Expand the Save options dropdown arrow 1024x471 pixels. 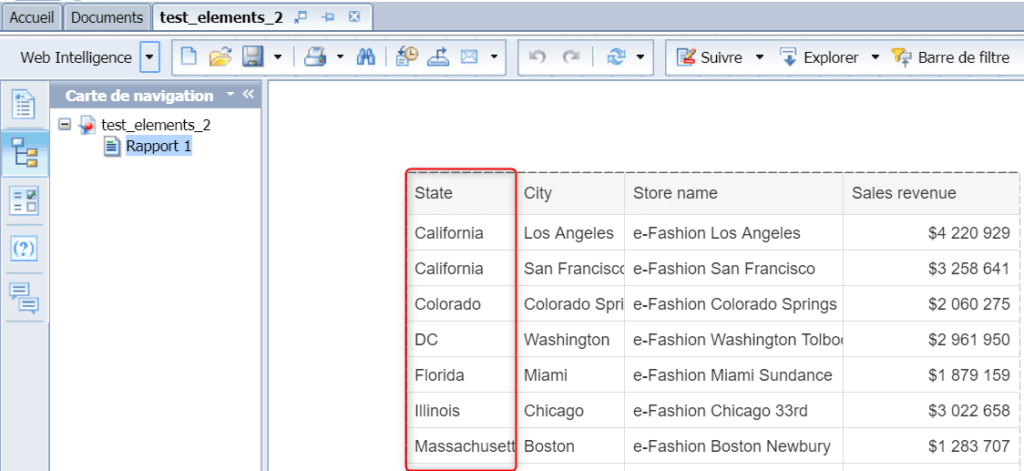[278, 58]
